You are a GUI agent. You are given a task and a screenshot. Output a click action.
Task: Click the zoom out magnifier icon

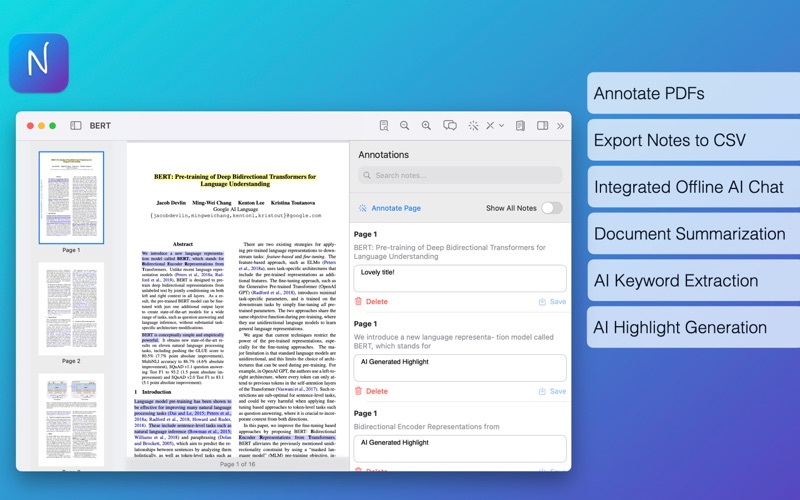(x=405, y=126)
